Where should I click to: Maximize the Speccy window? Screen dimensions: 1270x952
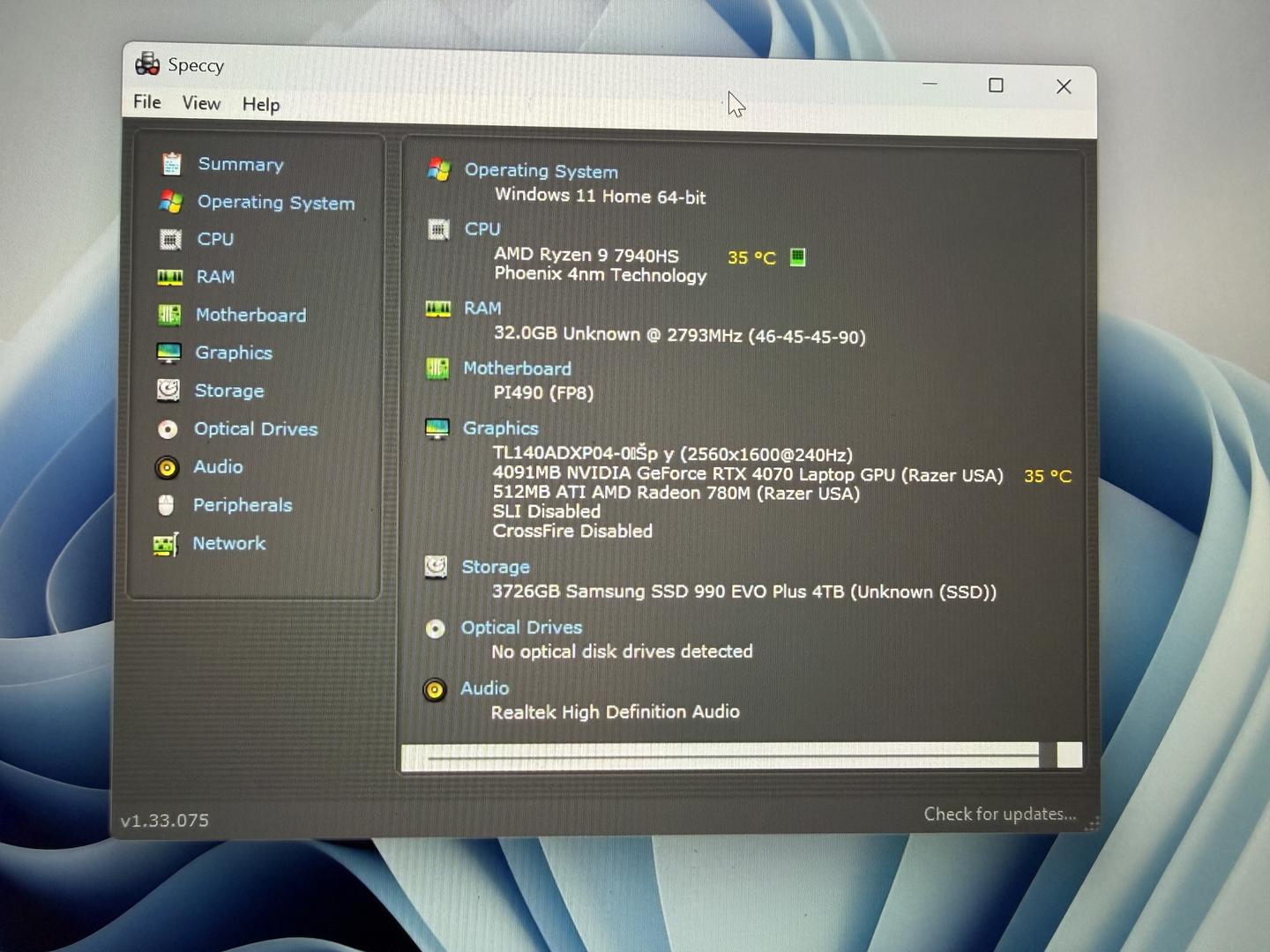coord(996,86)
